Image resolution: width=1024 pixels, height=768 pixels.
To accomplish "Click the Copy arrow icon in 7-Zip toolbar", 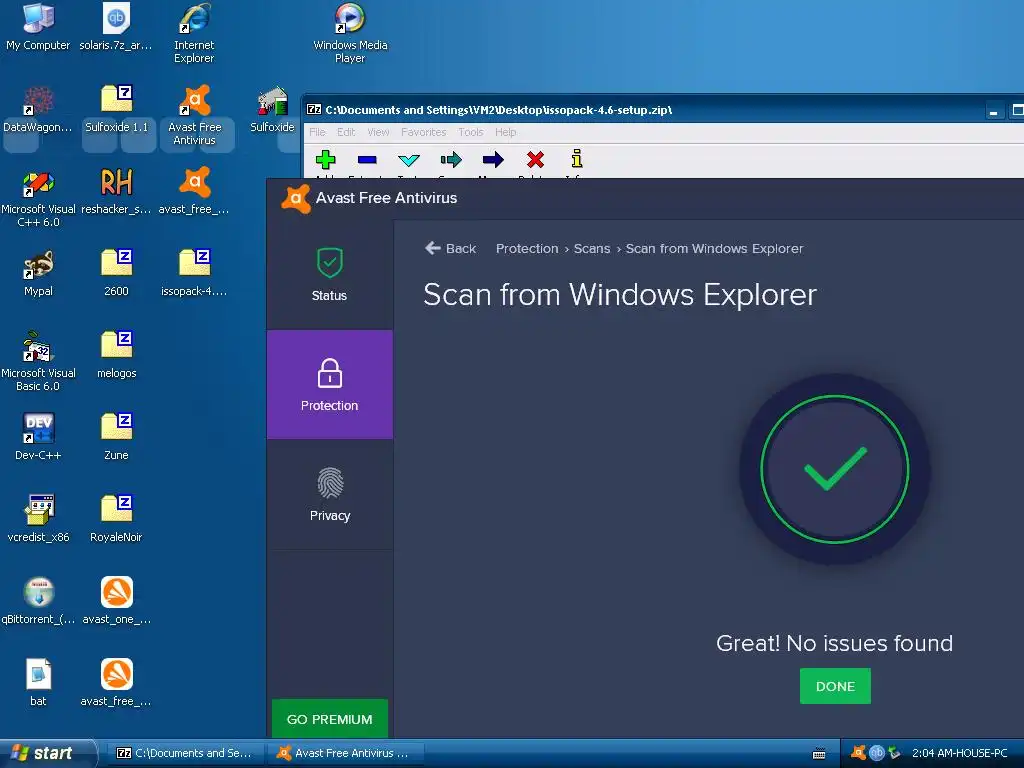I will pyautogui.click(x=451, y=159).
